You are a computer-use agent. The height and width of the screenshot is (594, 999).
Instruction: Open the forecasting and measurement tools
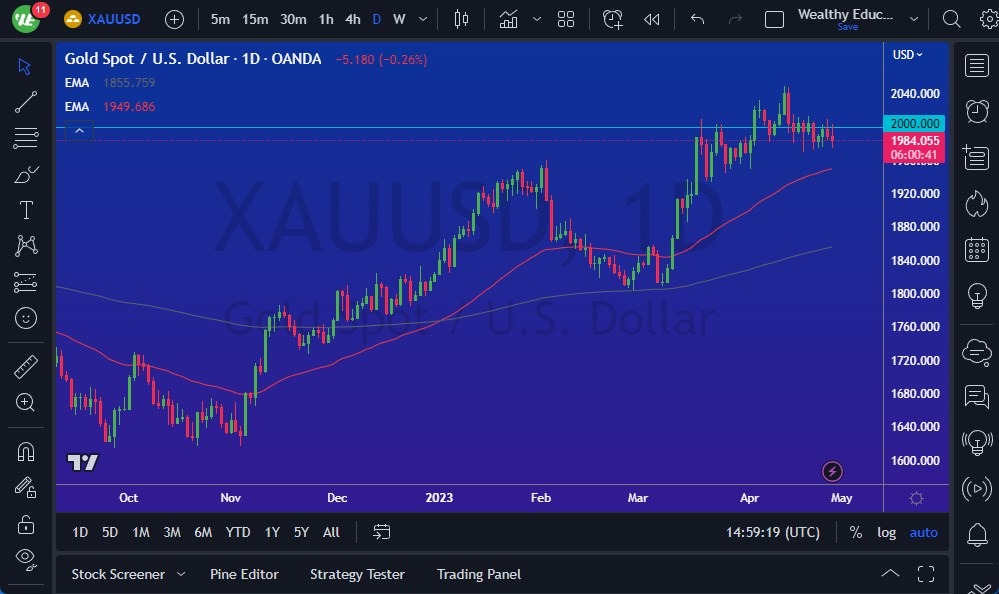(25, 282)
